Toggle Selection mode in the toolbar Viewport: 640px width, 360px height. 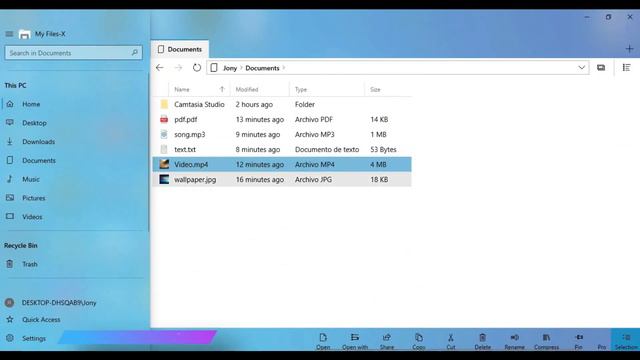coord(626,341)
